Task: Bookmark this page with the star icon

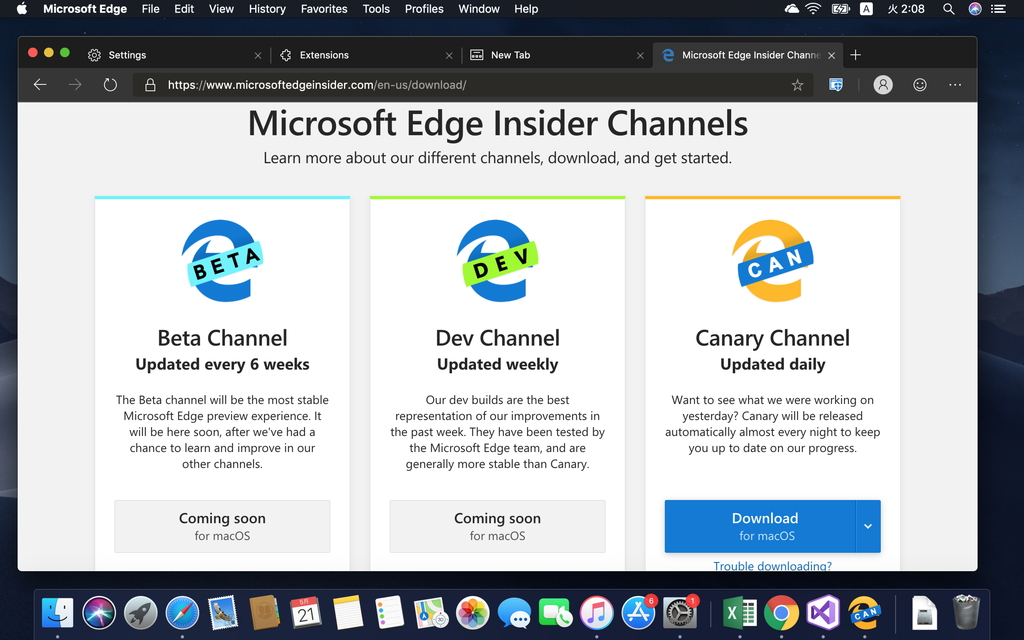Action: point(797,85)
